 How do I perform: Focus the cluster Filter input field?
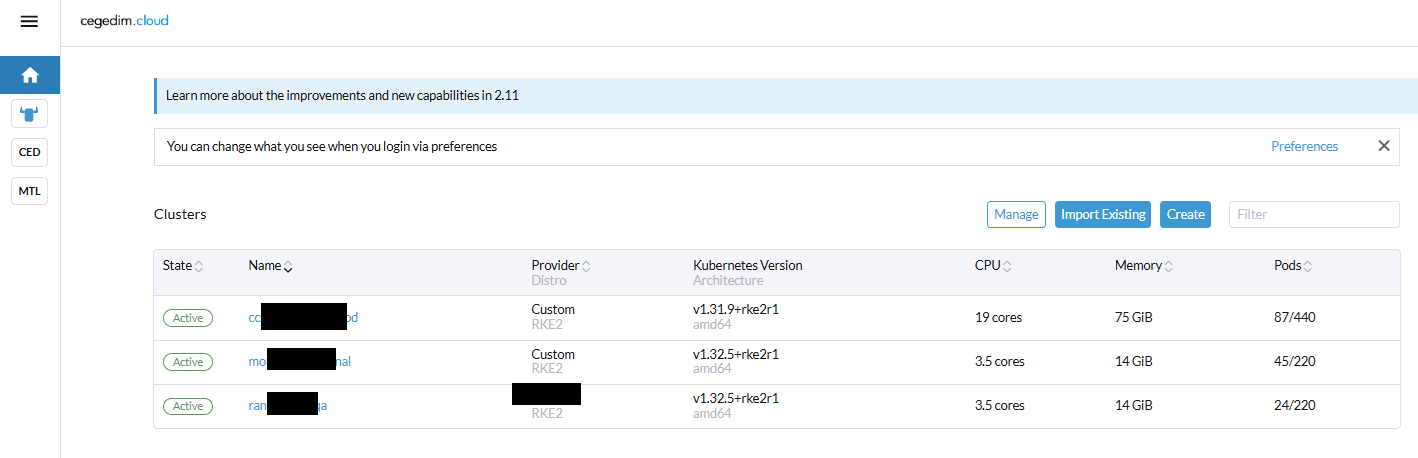(x=1313, y=214)
